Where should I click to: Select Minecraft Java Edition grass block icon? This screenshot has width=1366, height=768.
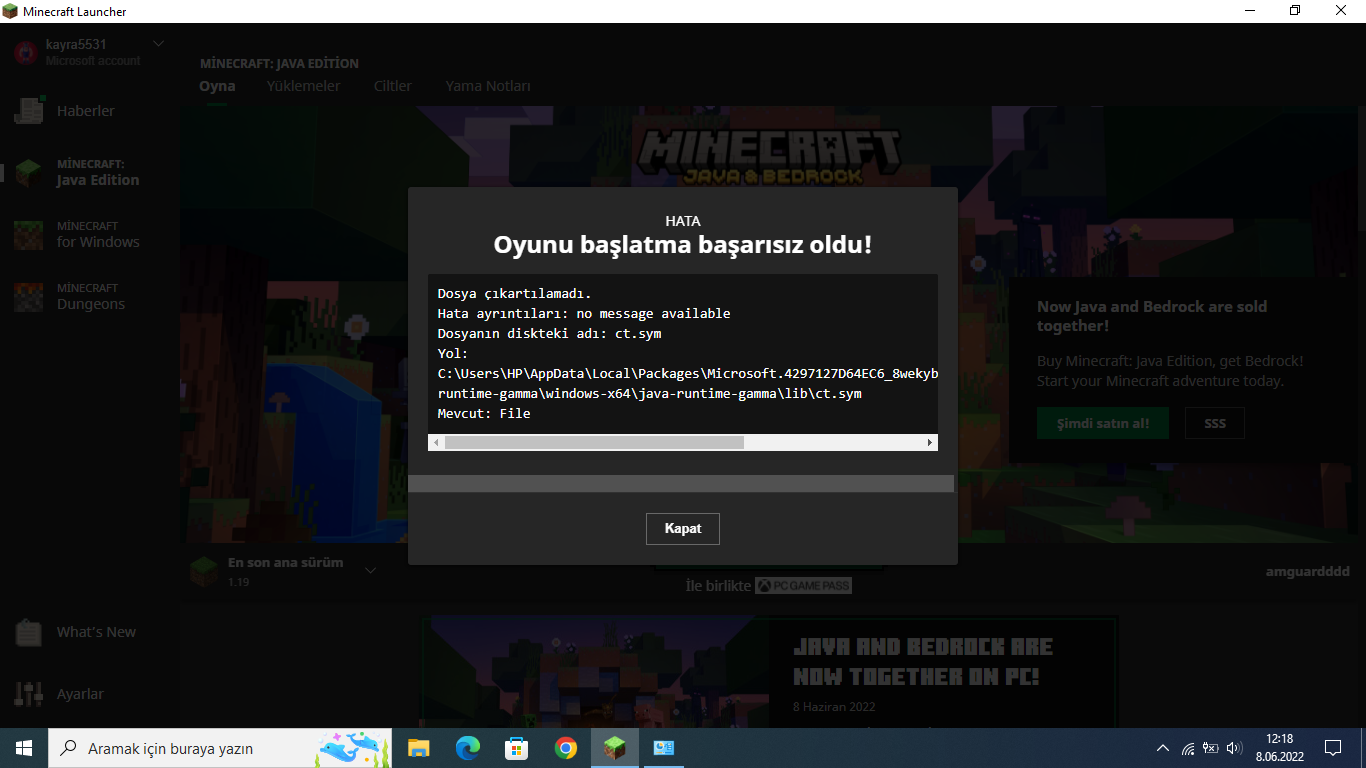(x=28, y=172)
